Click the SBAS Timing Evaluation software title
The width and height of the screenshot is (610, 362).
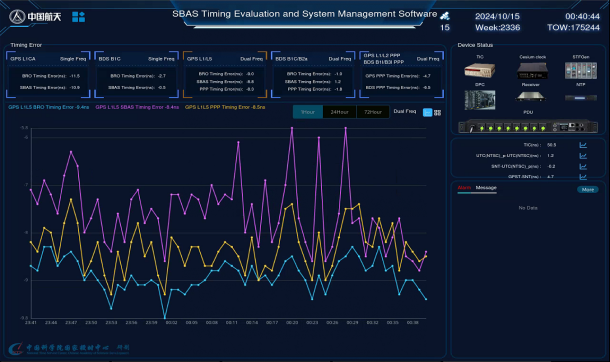[x=305, y=14]
